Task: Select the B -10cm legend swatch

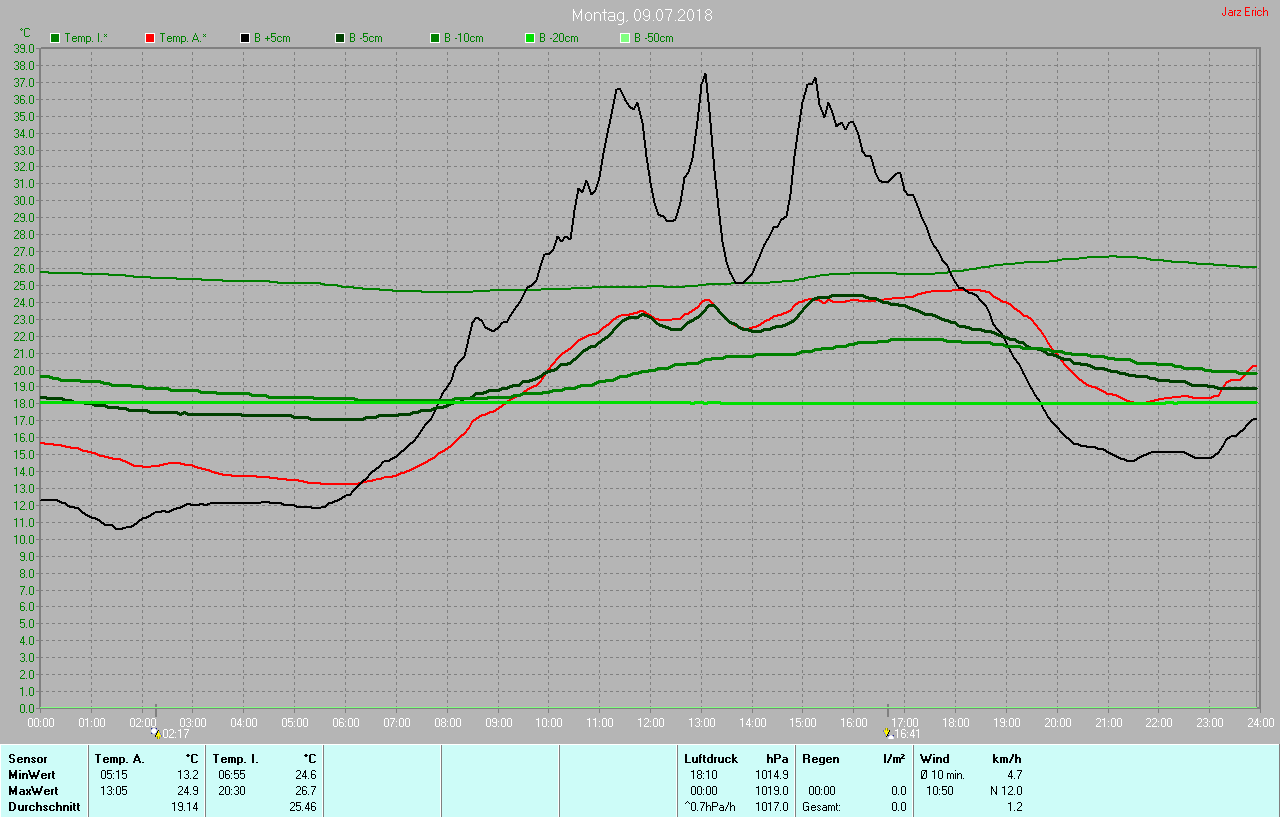Action: point(435,38)
